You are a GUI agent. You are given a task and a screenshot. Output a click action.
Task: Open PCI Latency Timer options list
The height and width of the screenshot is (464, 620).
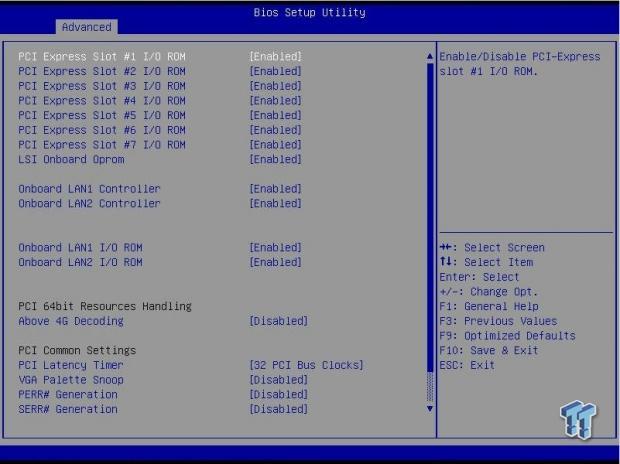(x=306, y=365)
